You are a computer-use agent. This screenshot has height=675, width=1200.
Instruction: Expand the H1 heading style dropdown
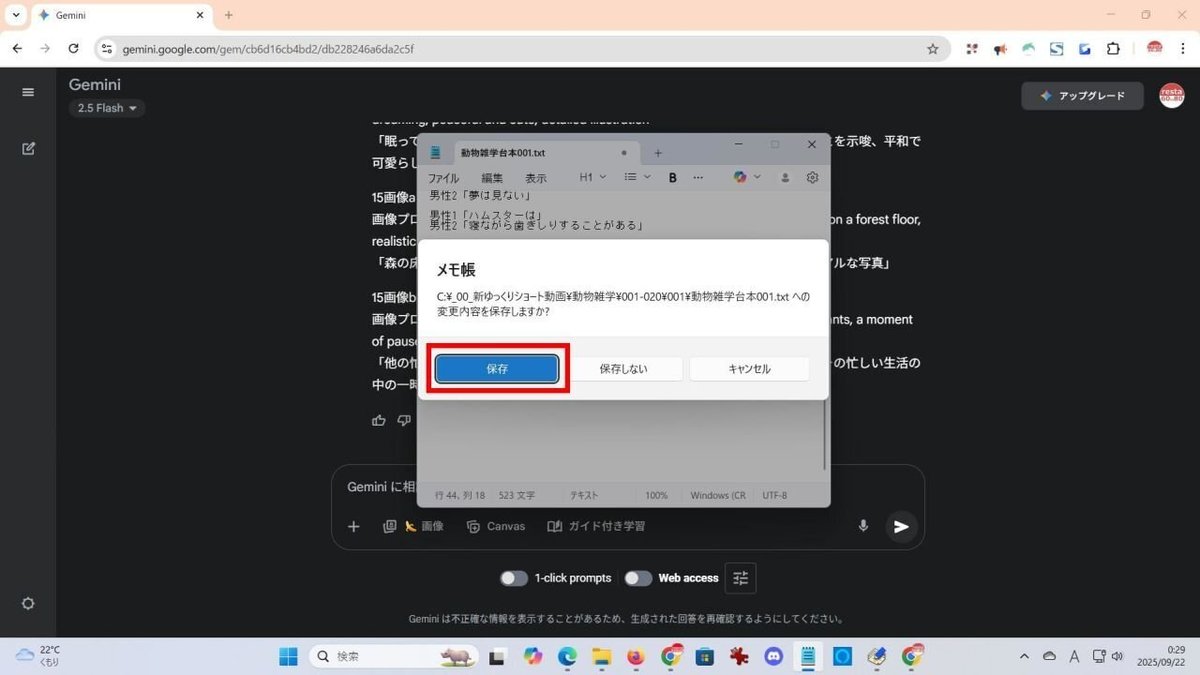click(590, 177)
